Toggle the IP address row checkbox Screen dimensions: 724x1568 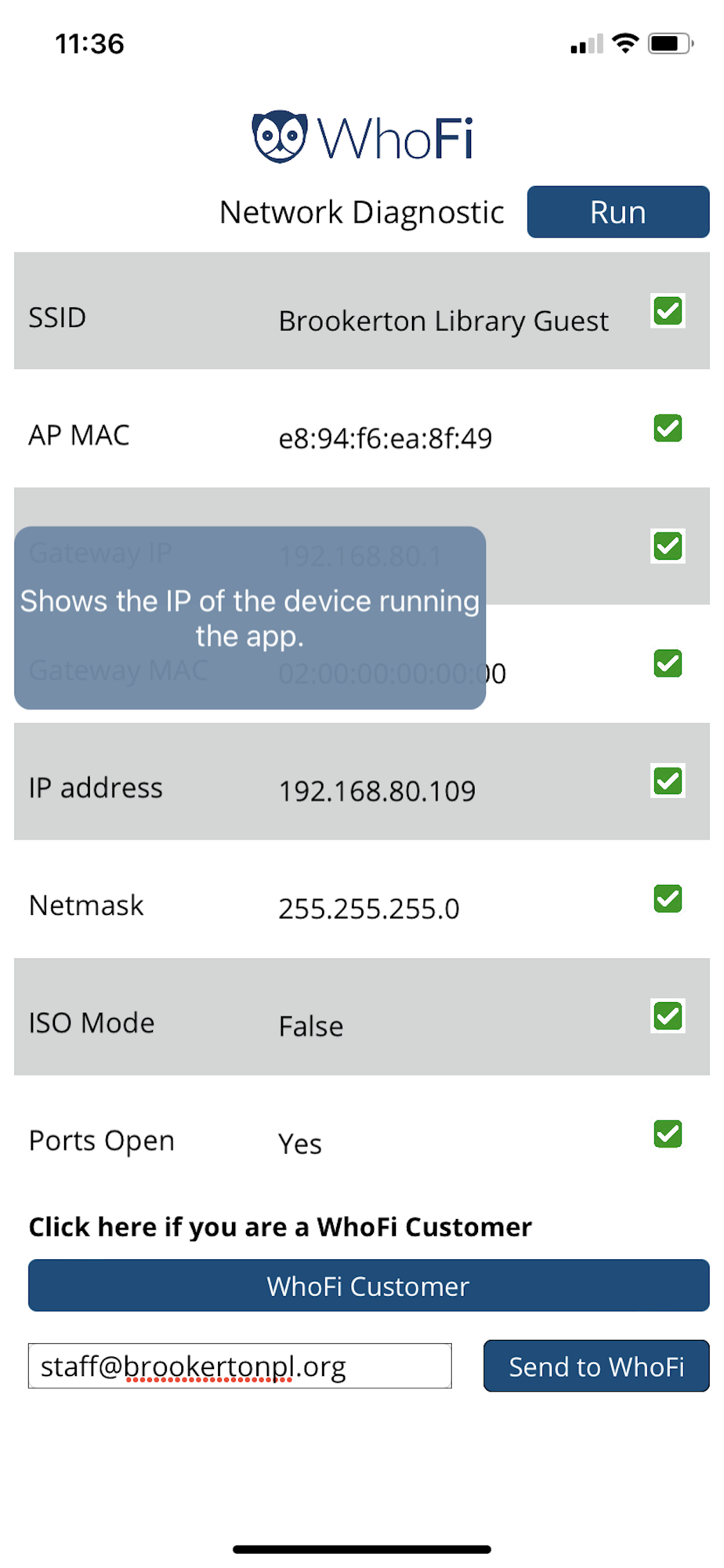click(x=668, y=781)
